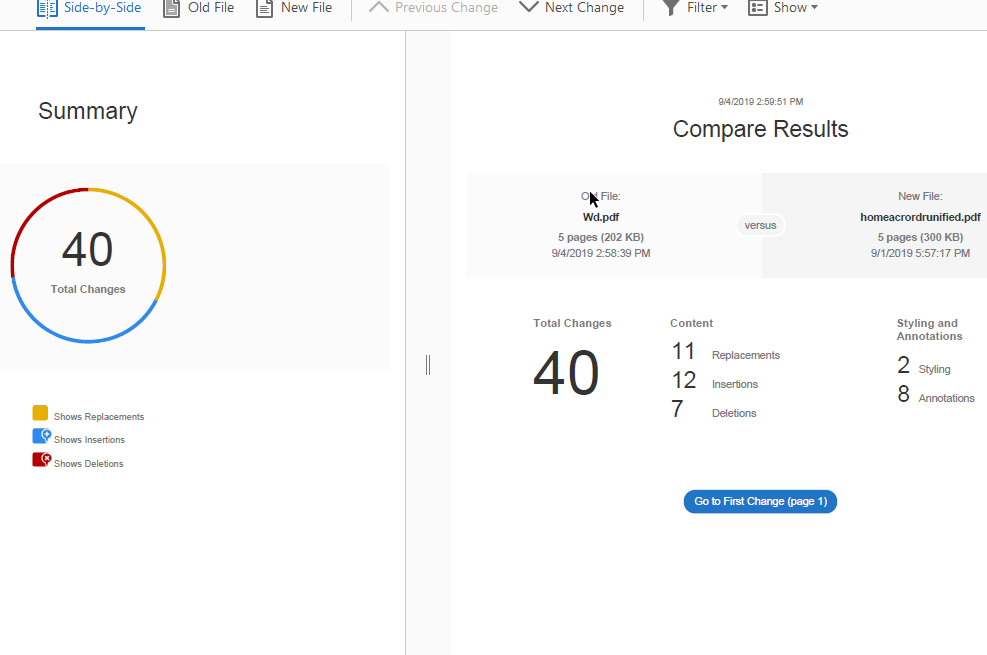Click the pane splitter handle

pos(428,365)
